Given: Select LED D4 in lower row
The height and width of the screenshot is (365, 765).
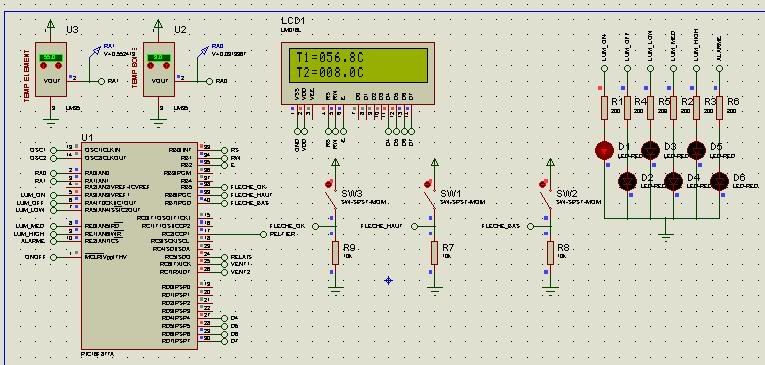Looking at the screenshot, I should (674, 182).
